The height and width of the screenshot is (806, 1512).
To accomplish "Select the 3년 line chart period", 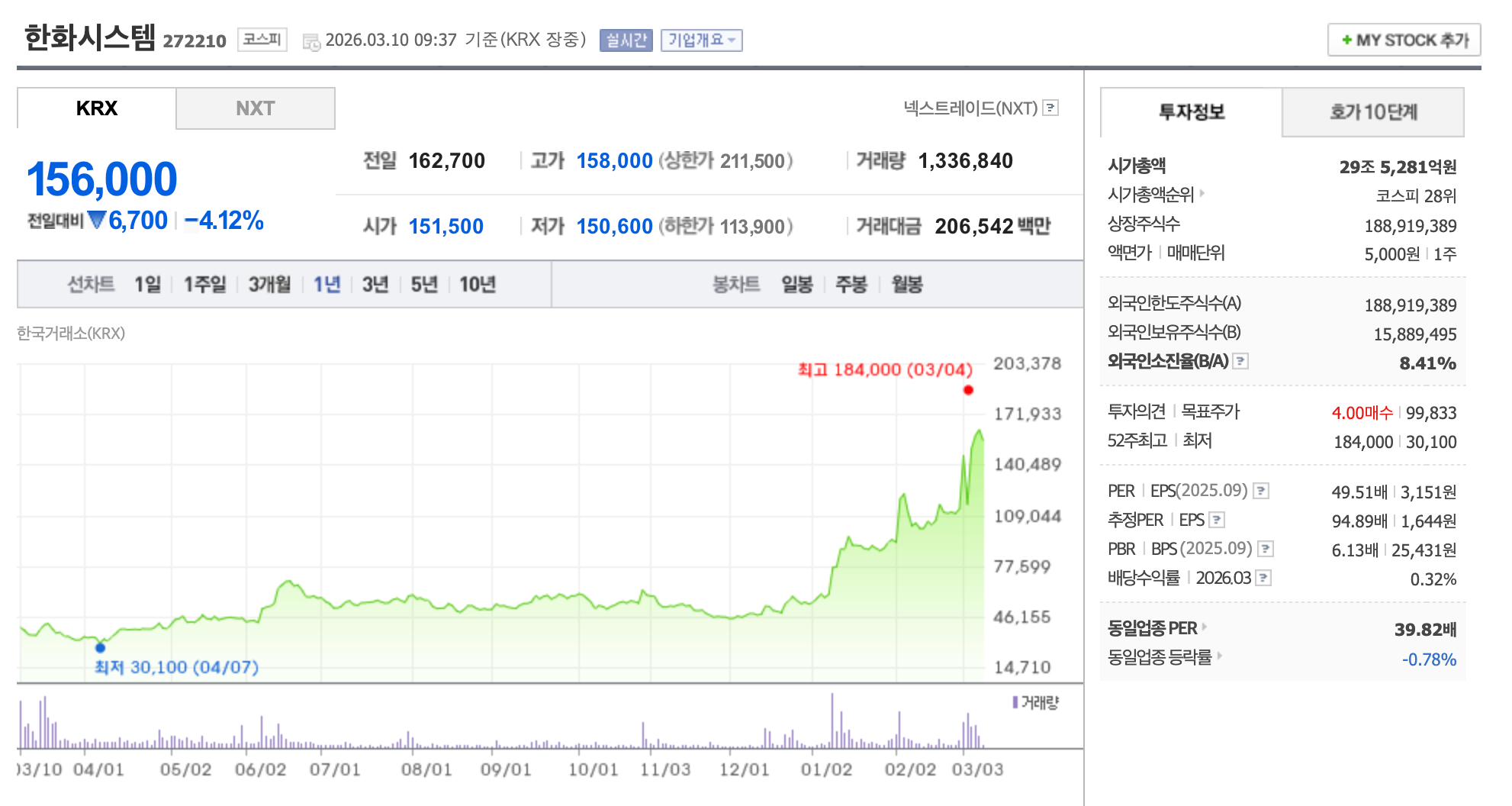I will [x=375, y=285].
